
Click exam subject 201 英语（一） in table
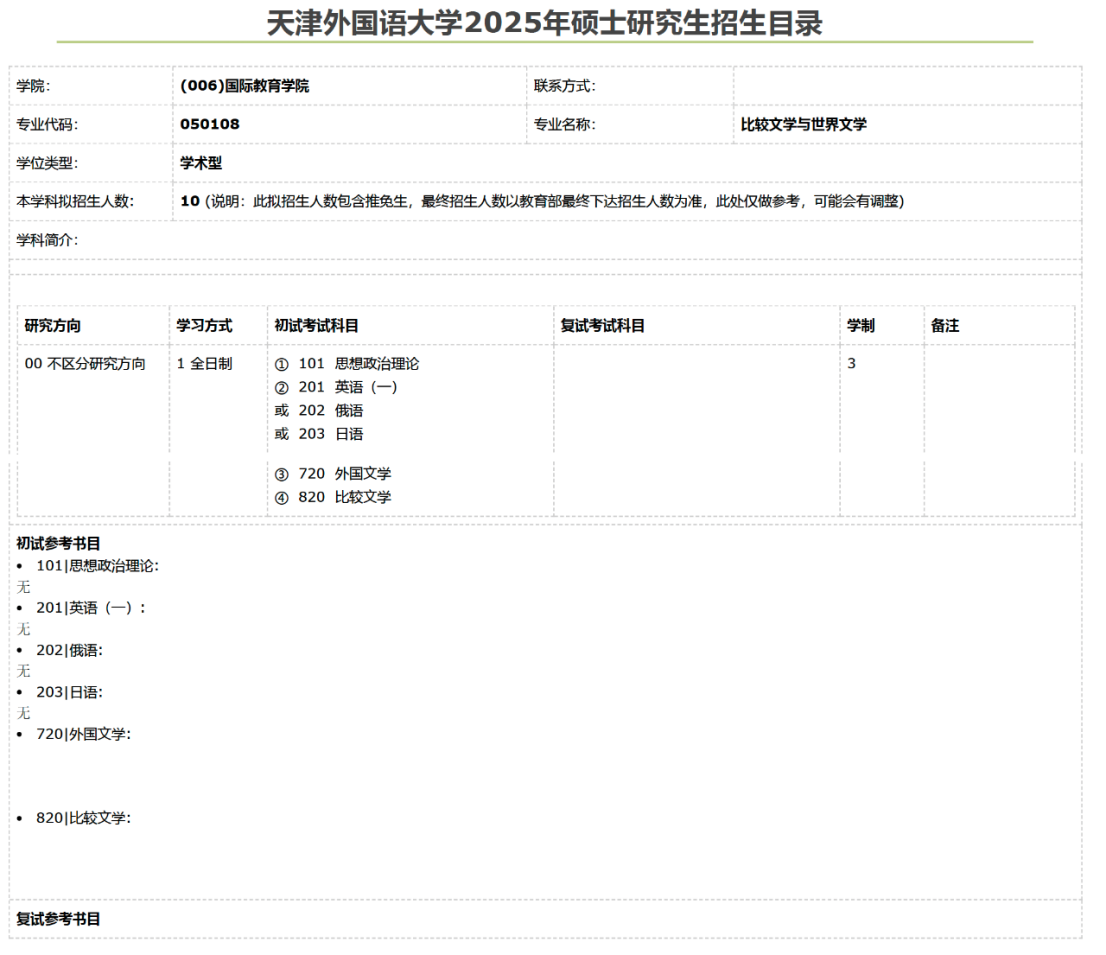pos(336,387)
